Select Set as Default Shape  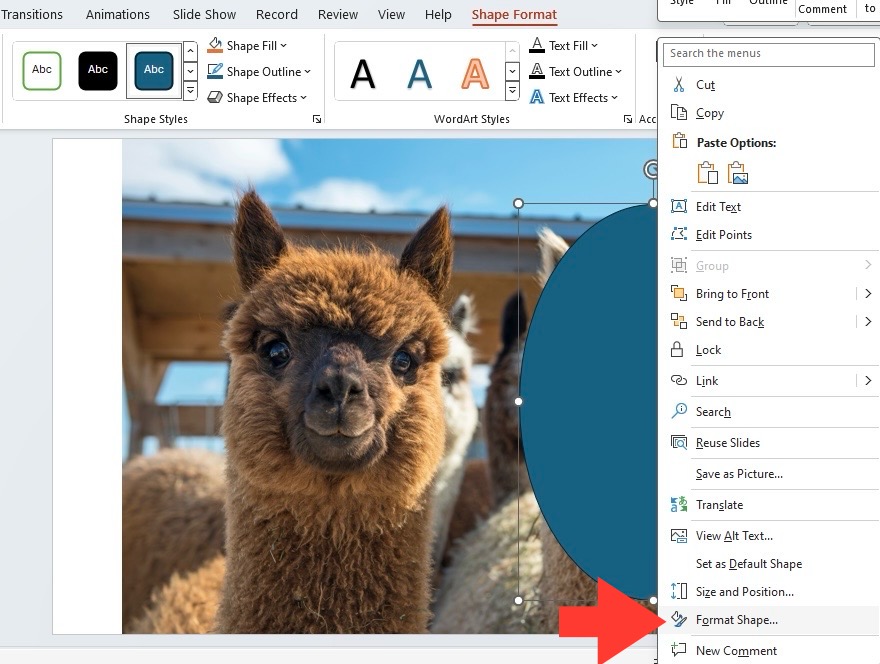pyautogui.click(x=749, y=564)
